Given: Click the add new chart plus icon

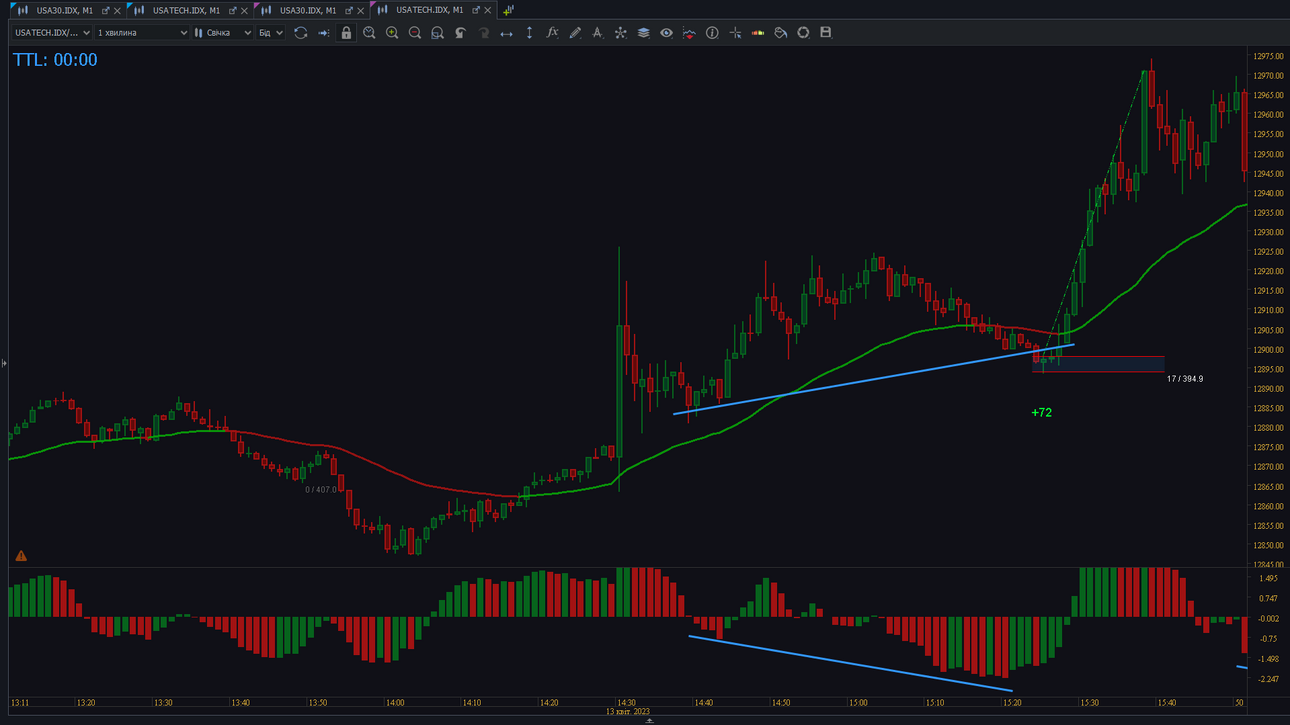Looking at the screenshot, I should tap(508, 10).
